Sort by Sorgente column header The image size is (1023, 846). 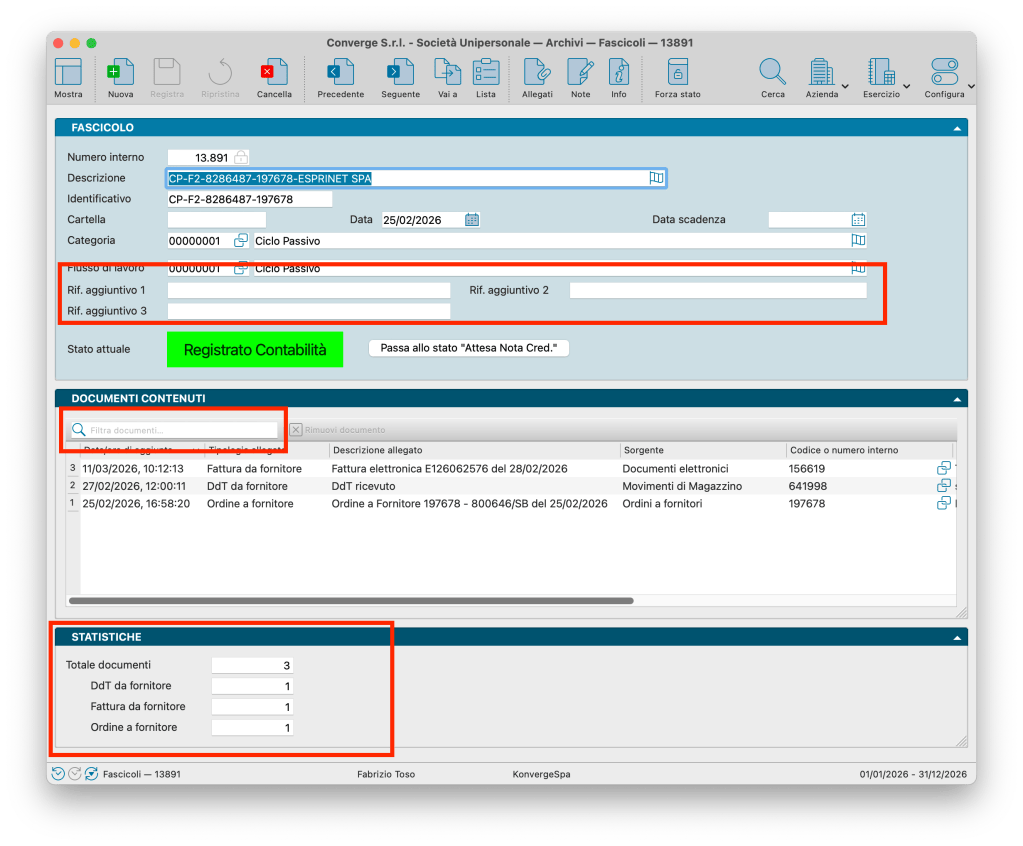click(x=703, y=450)
